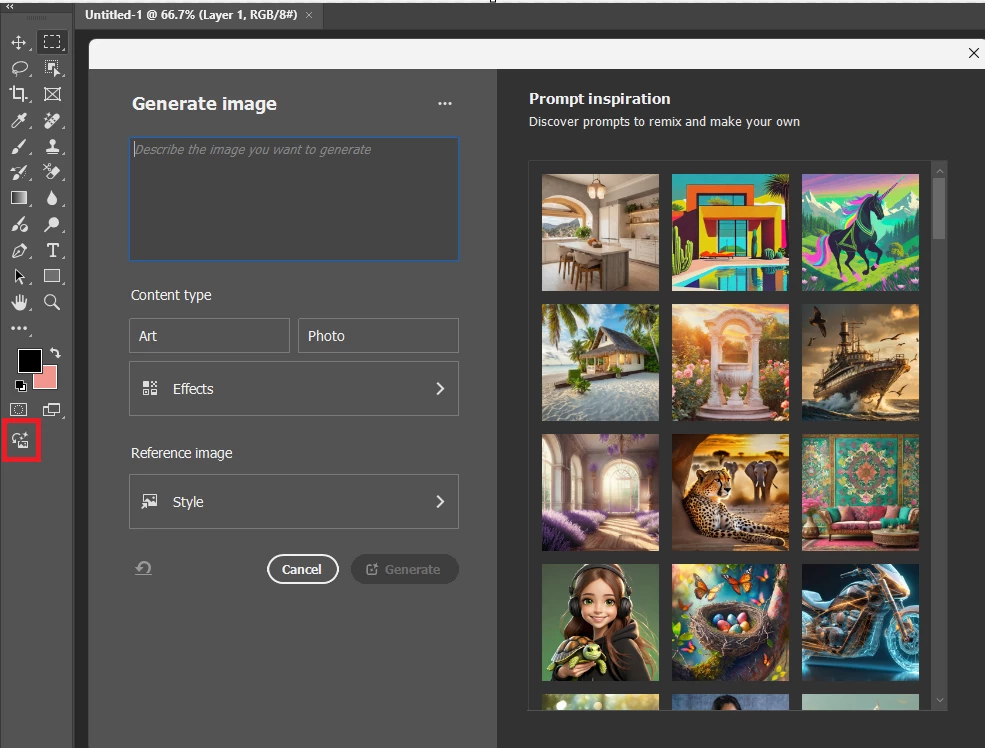The height and width of the screenshot is (748, 985).
Task: Select the Move tool
Action: click(x=19, y=42)
